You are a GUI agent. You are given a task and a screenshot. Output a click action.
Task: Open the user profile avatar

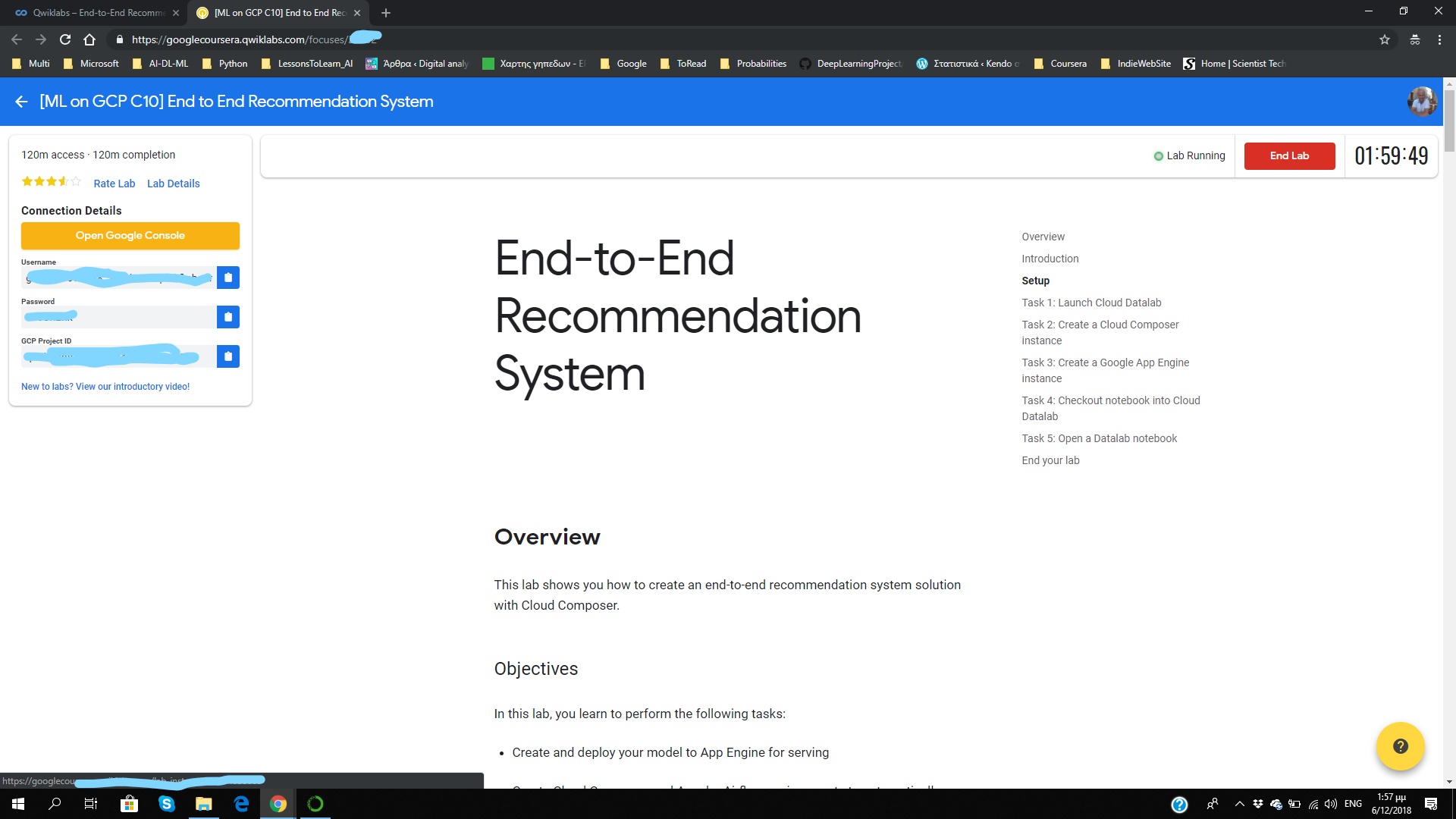click(1421, 102)
